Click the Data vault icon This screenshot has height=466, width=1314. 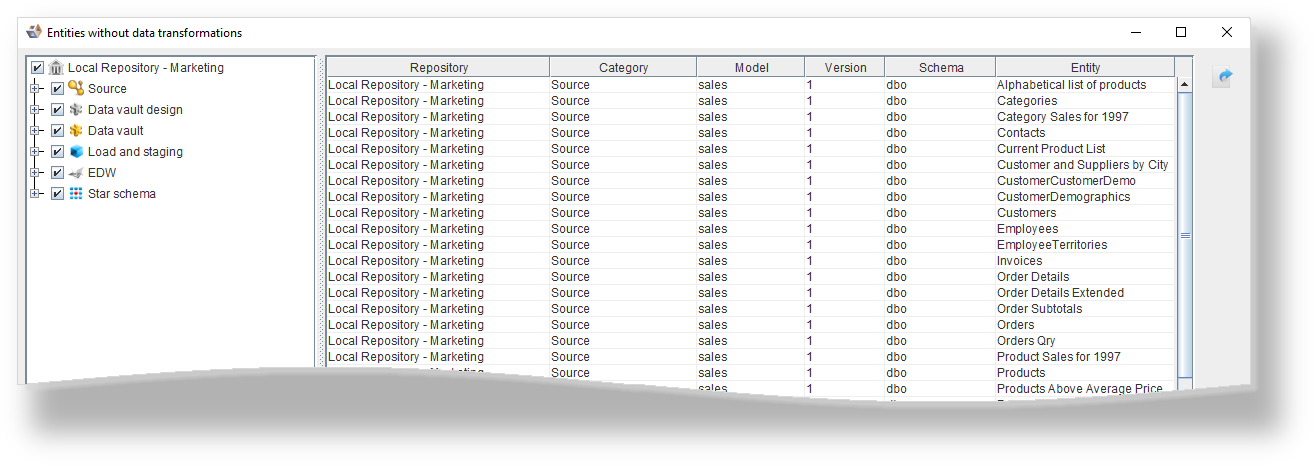pos(76,131)
